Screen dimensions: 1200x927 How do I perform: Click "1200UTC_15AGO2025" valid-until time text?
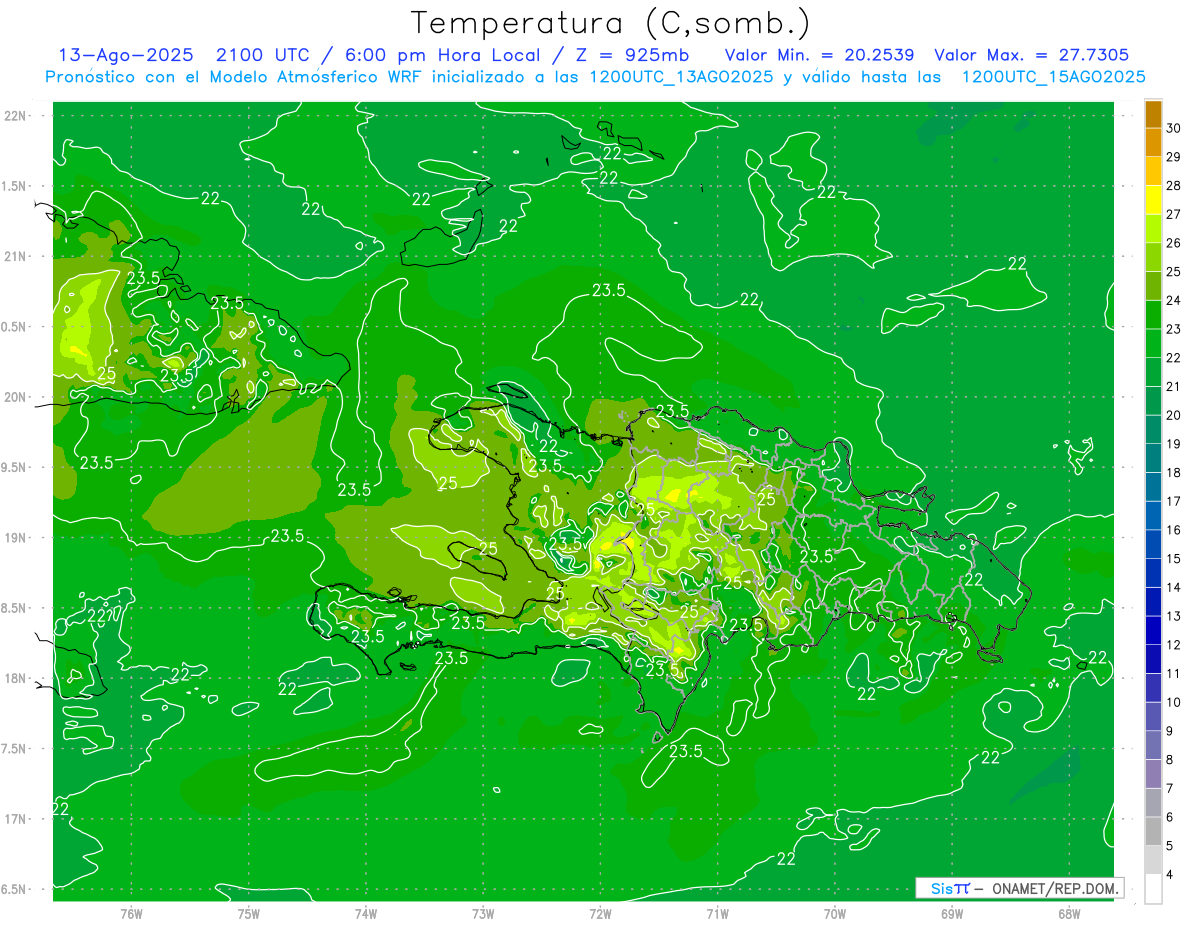1053,77
